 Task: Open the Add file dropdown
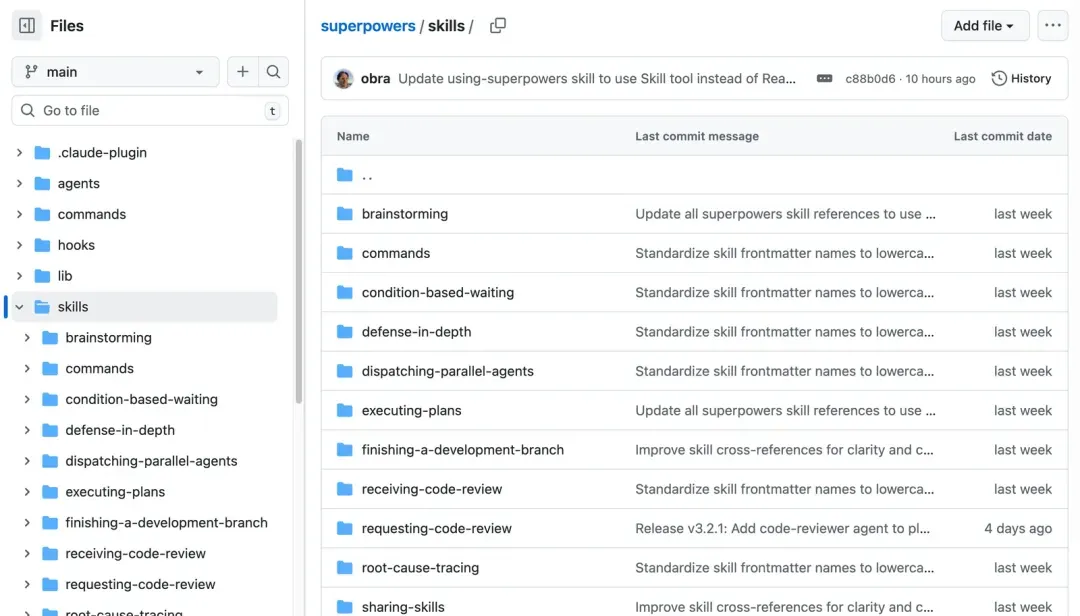point(984,26)
